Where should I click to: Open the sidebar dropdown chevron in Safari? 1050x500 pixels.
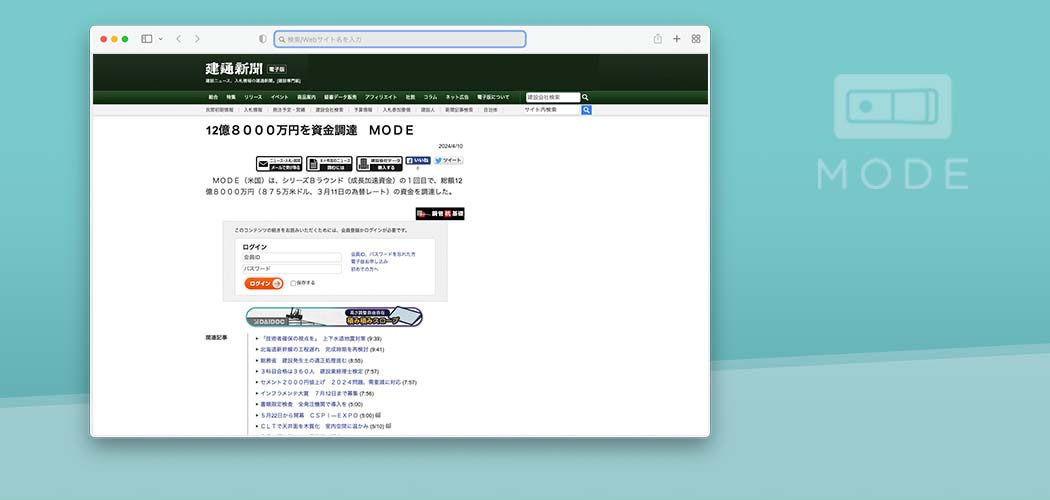(x=160, y=39)
